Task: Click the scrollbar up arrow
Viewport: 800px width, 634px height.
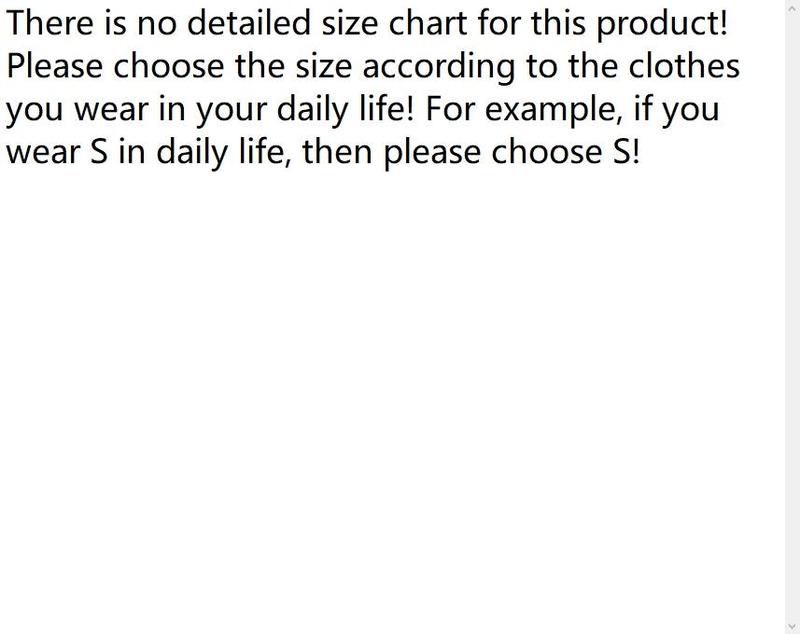Action: (792, 8)
